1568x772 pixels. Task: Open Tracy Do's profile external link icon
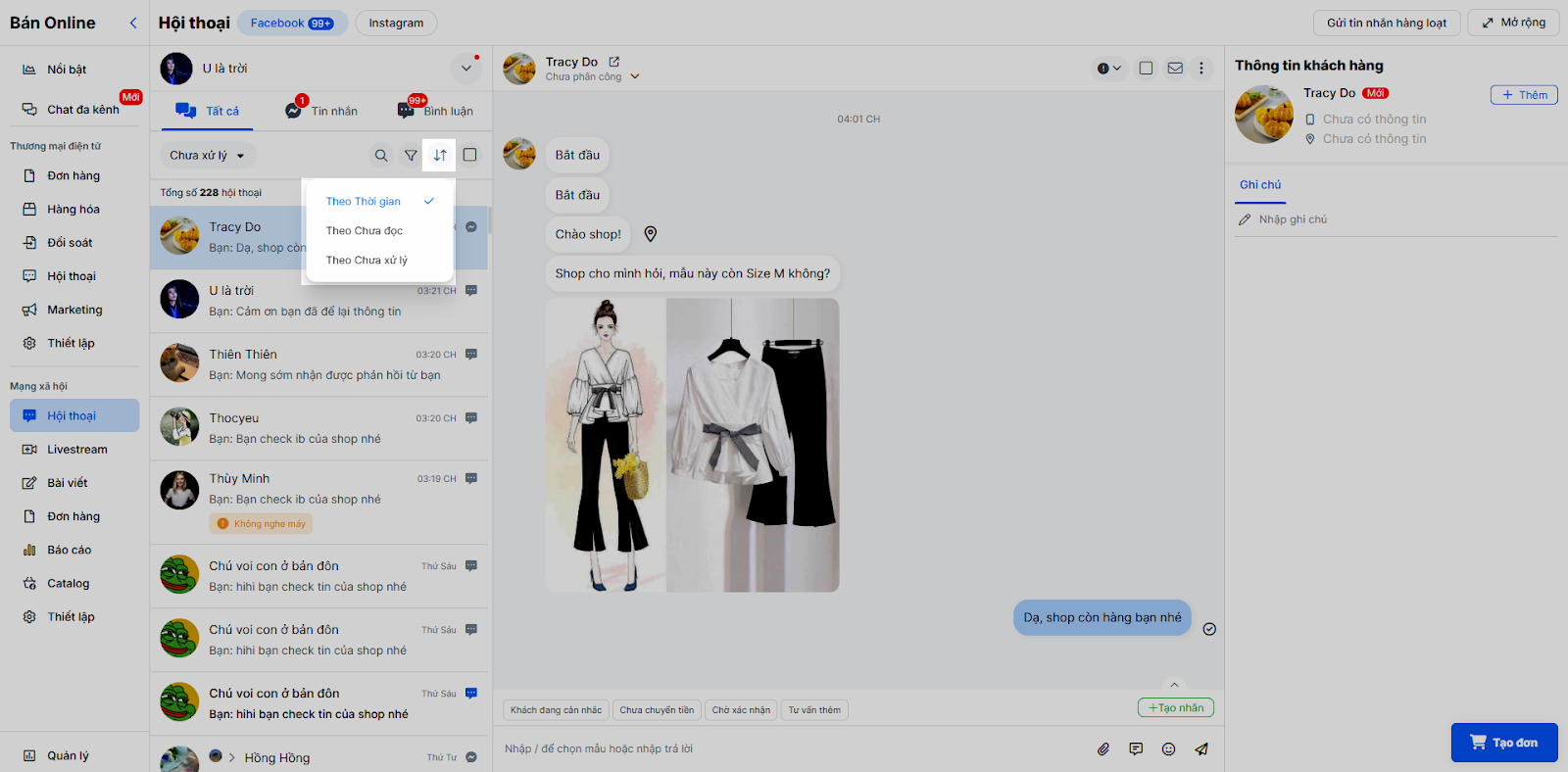pyautogui.click(x=614, y=62)
